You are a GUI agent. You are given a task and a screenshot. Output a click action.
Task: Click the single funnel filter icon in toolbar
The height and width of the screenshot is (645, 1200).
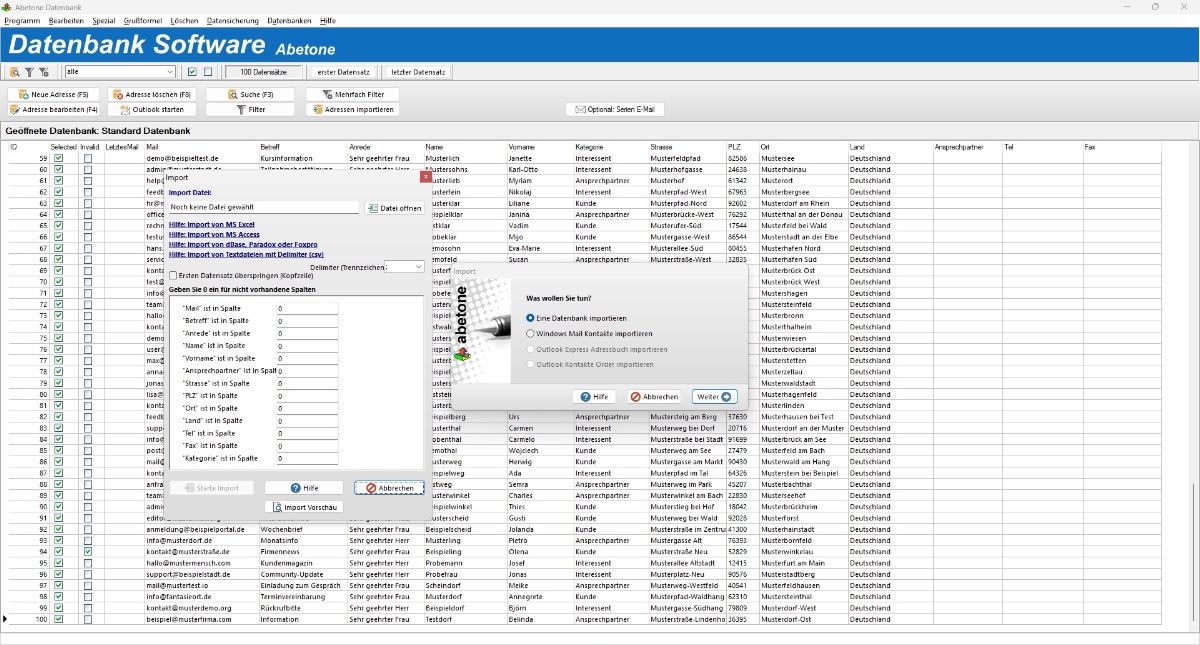29,72
